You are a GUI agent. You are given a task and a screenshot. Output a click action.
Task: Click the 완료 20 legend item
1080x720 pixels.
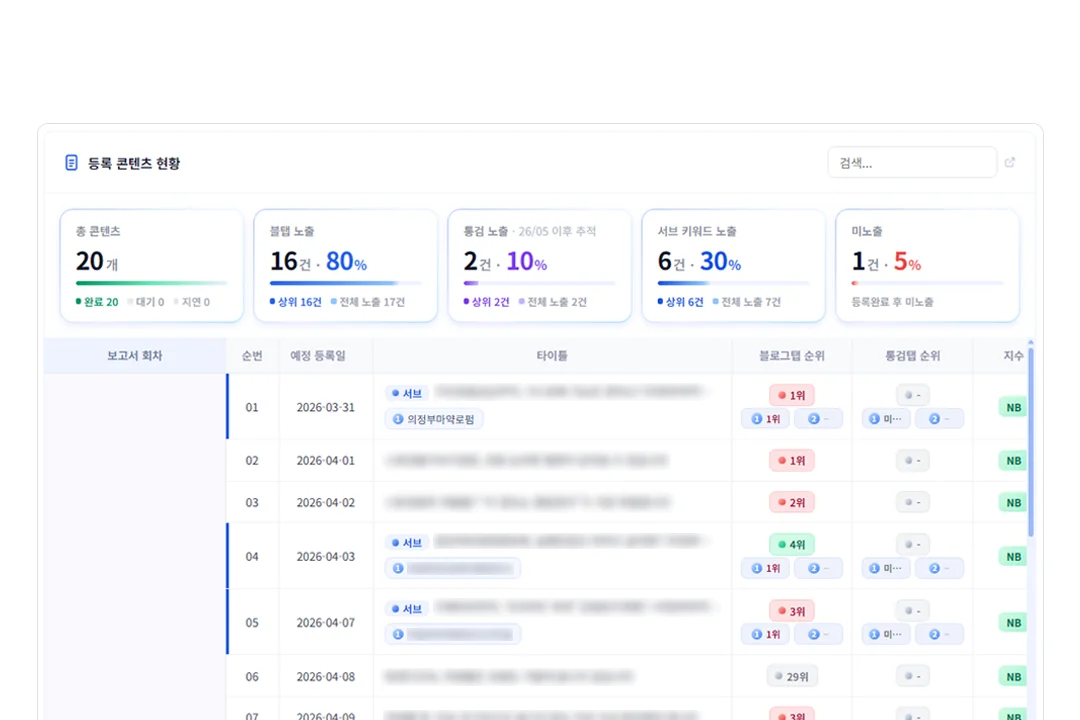coord(97,302)
